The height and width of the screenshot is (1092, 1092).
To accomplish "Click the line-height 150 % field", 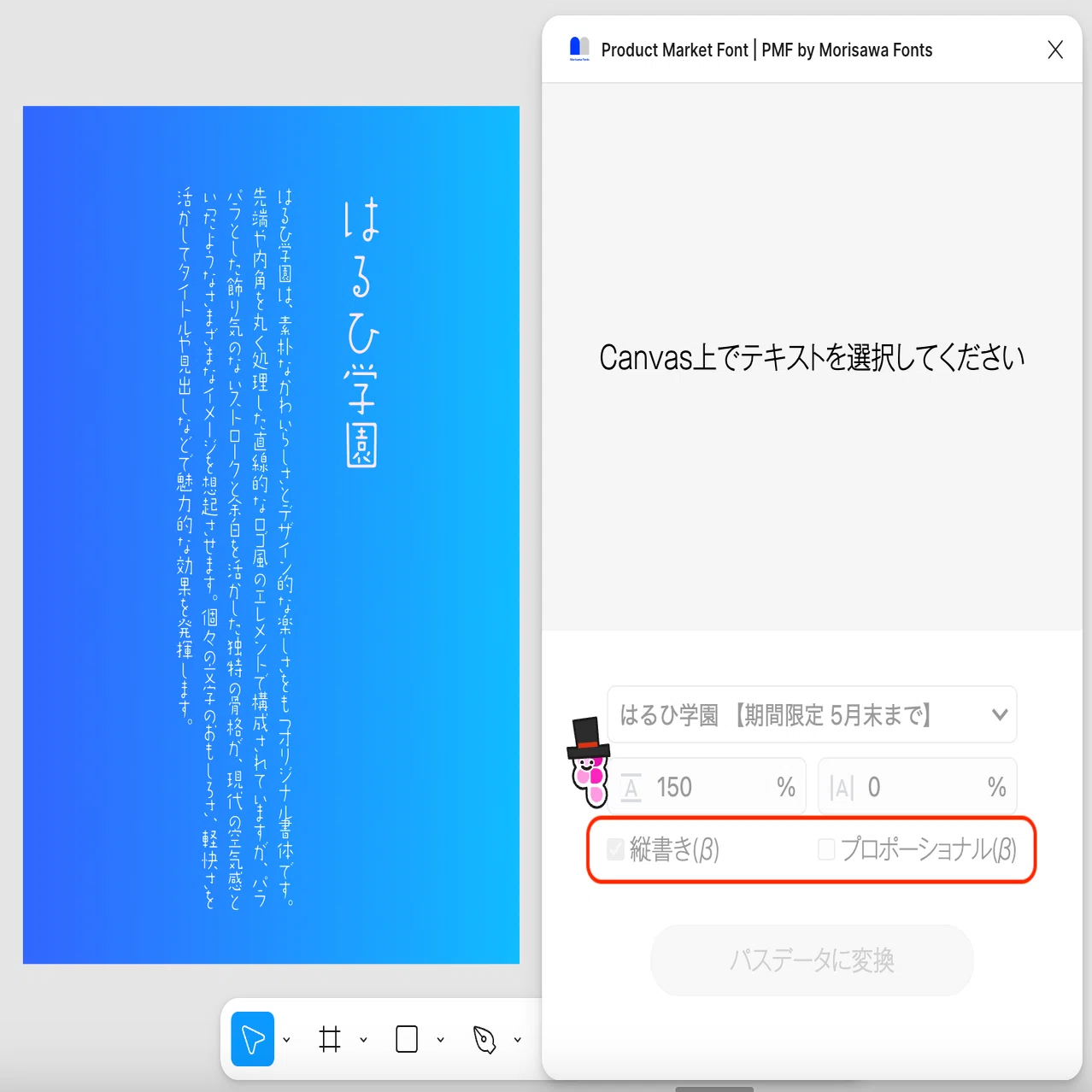I will (x=708, y=786).
